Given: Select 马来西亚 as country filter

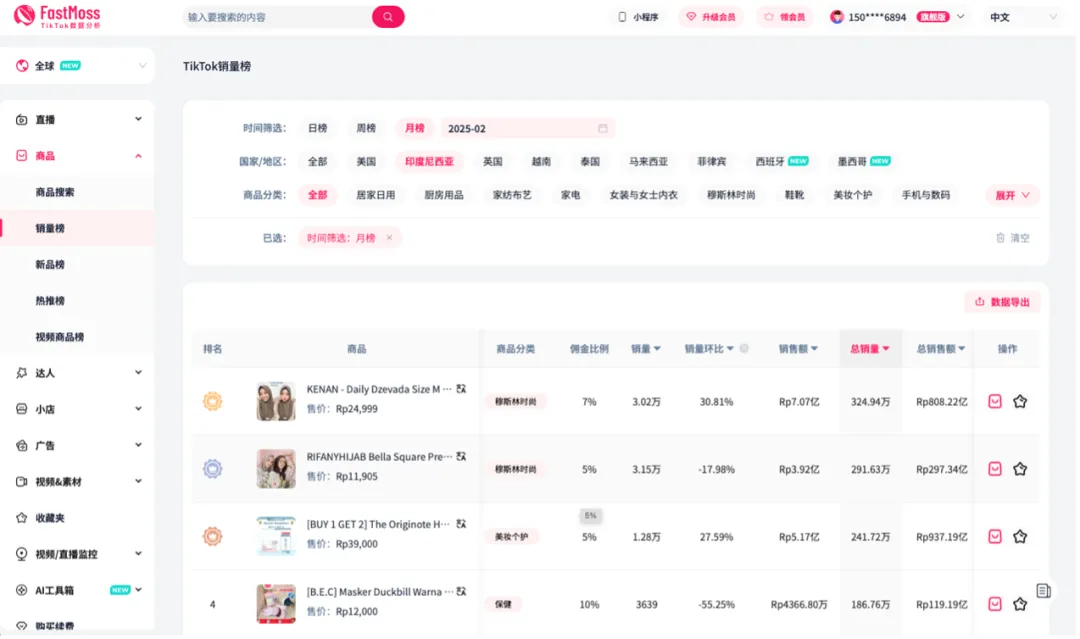Looking at the screenshot, I should pos(650,162).
